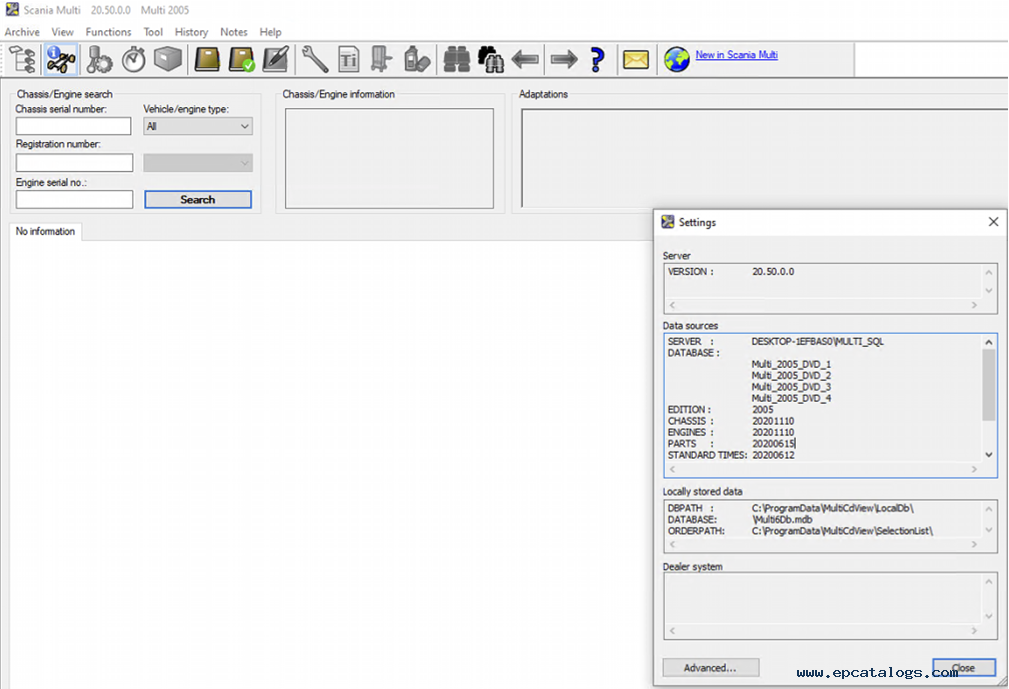Open the yellow envelope mail icon
Screen dimensions: 1009x689
pyautogui.click(x=636, y=60)
